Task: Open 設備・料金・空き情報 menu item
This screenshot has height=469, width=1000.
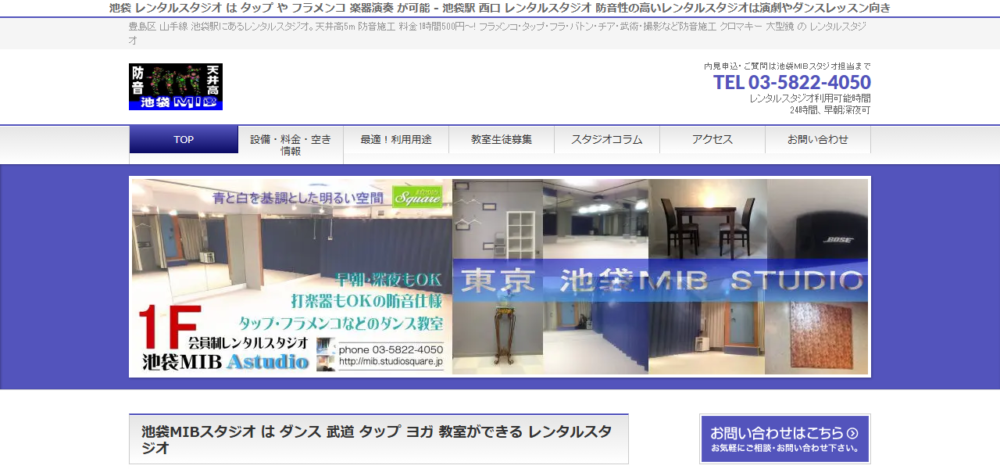Action: (291, 145)
